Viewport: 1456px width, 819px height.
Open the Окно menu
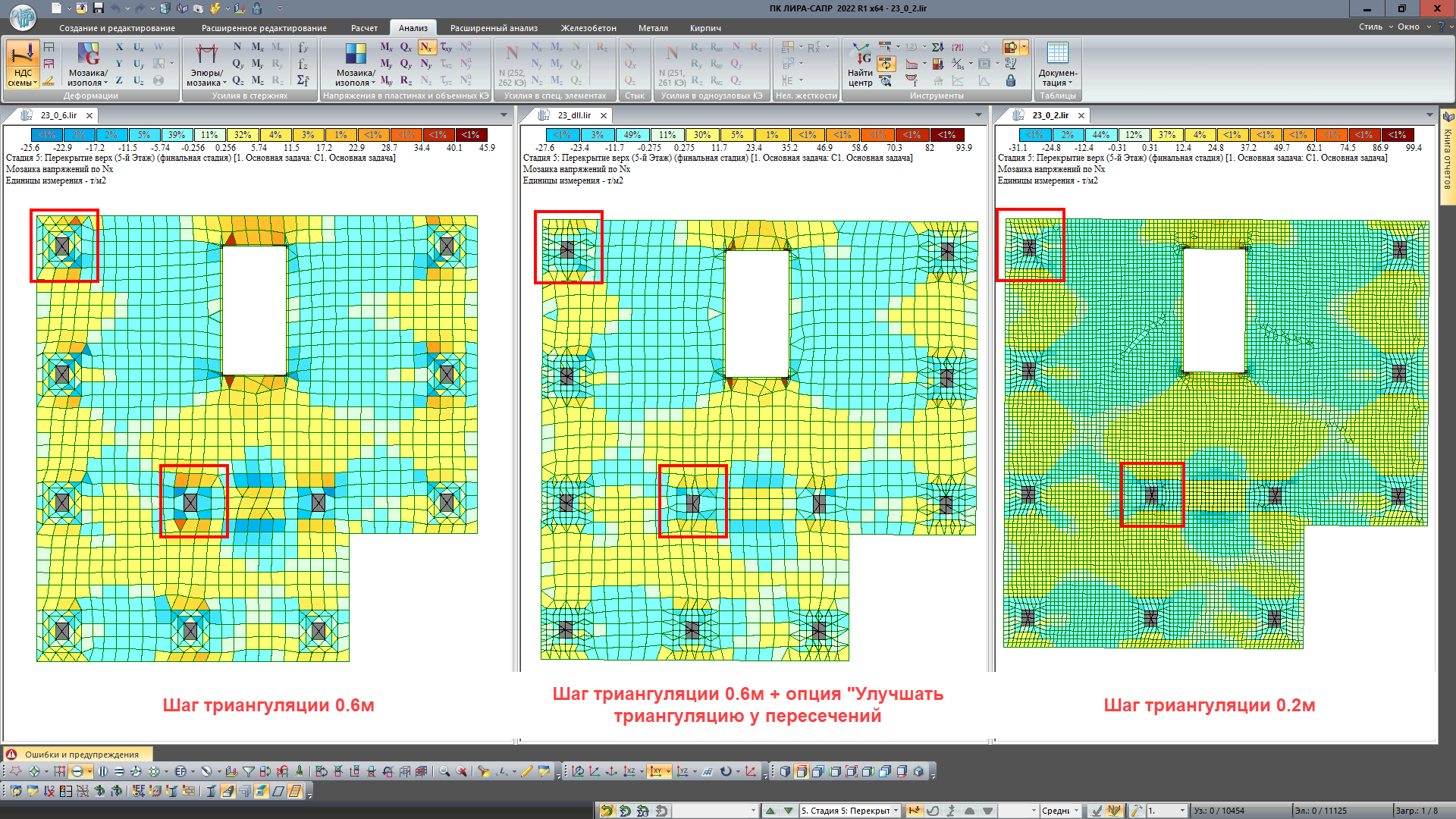(x=1408, y=27)
